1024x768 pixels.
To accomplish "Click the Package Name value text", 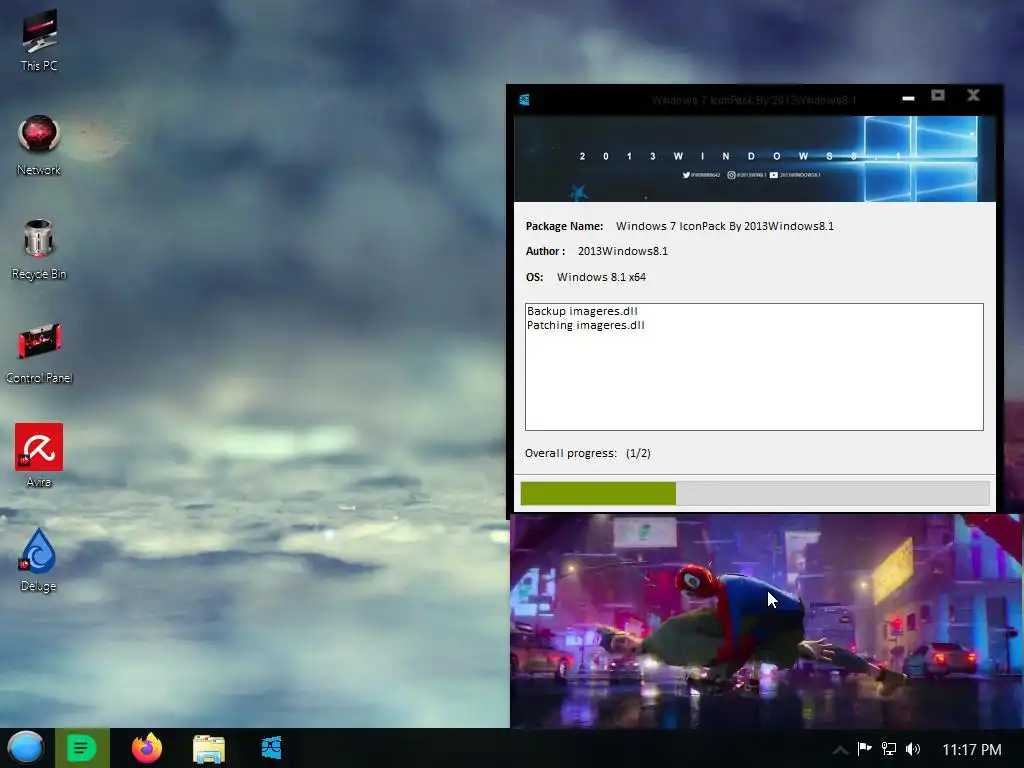I will 725,226.
